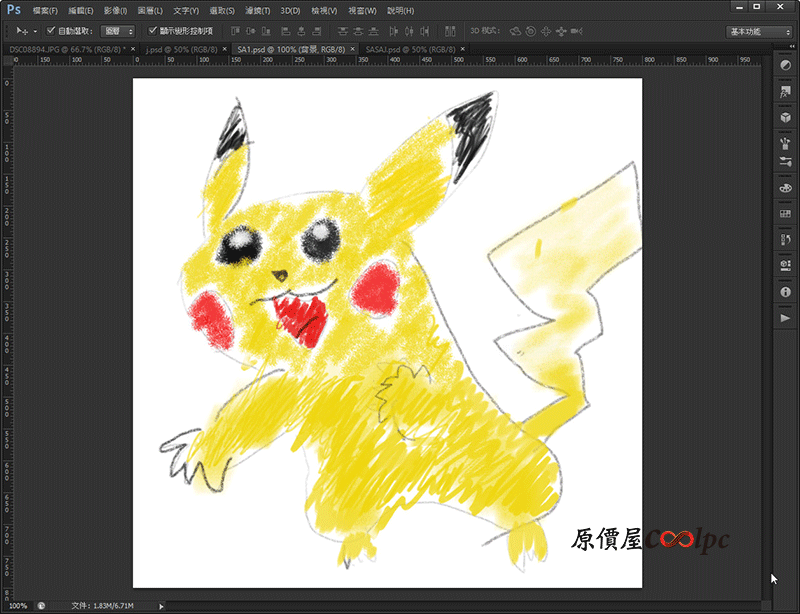Distribute vertical centers of layers

(358, 31)
